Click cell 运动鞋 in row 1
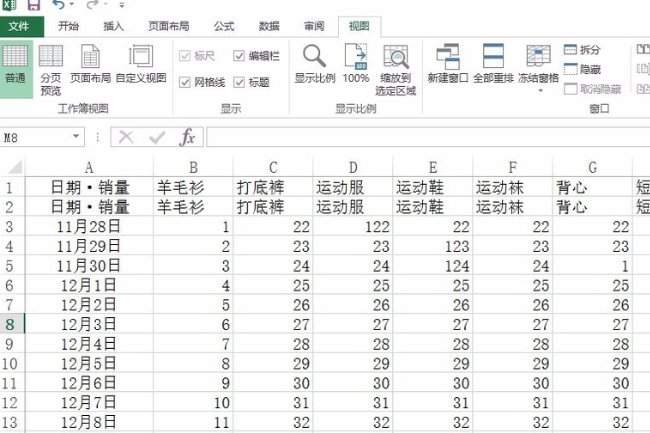This screenshot has height=433, width=650. (433, 188)
